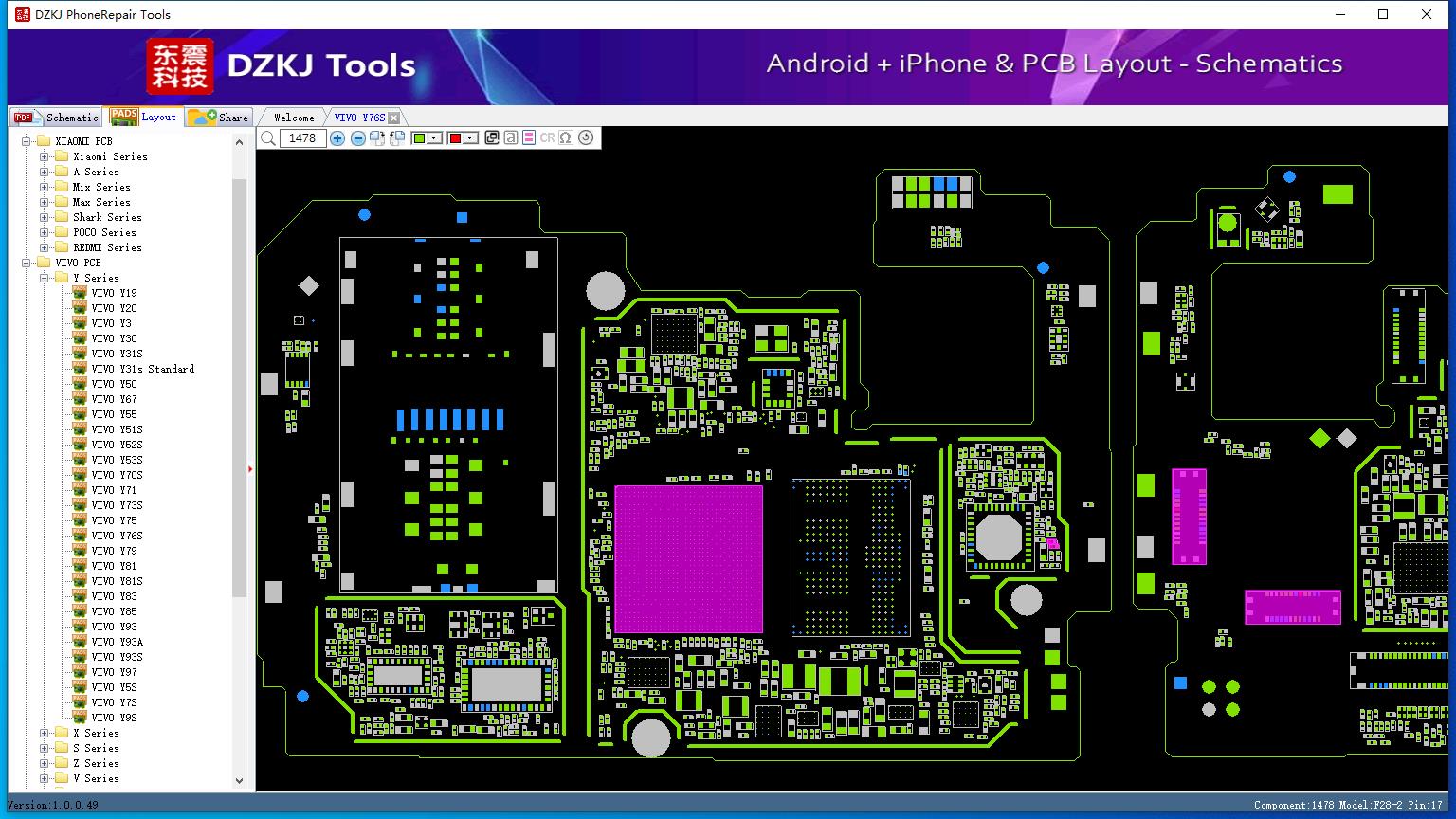Click the overlapping windows icon in the toolbar
Image resolution: width=1456 pixels, height=819 pixels.
click(492, 138)
